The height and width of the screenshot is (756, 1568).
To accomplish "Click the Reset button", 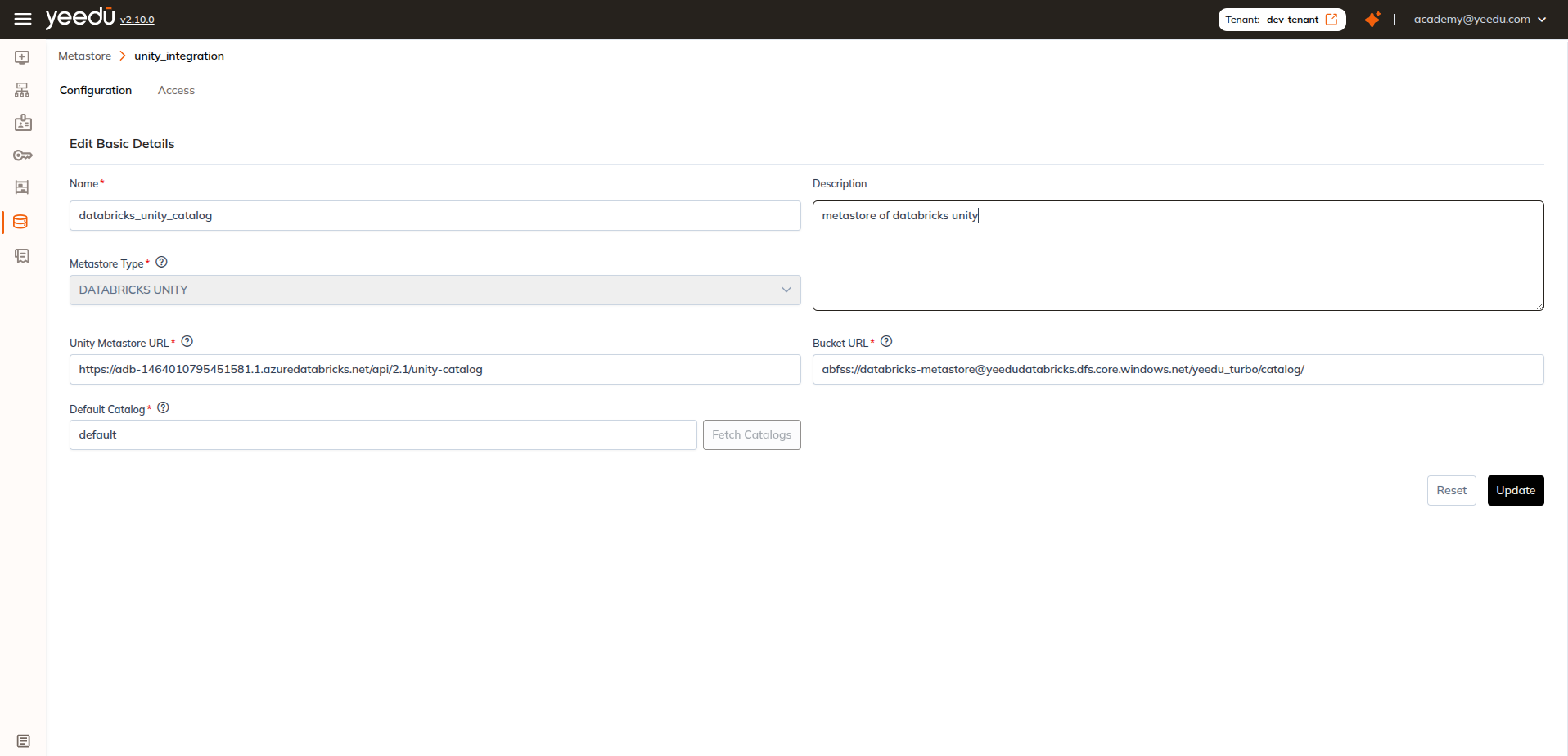I will click(1452, 490).
